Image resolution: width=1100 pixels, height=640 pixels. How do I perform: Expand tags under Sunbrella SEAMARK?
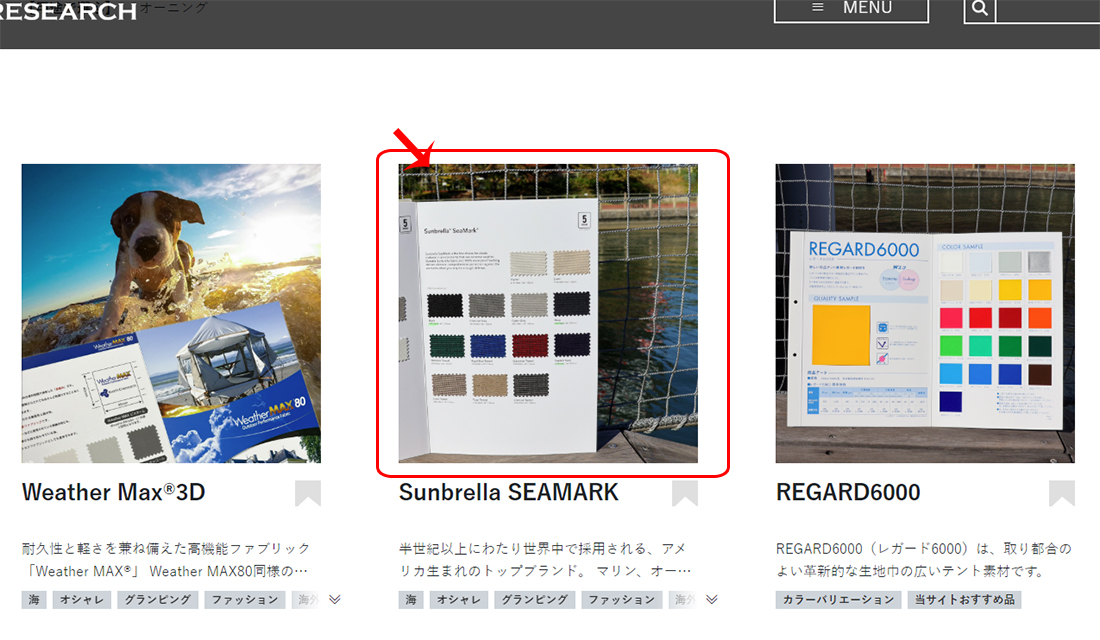[x=711, y=599]
